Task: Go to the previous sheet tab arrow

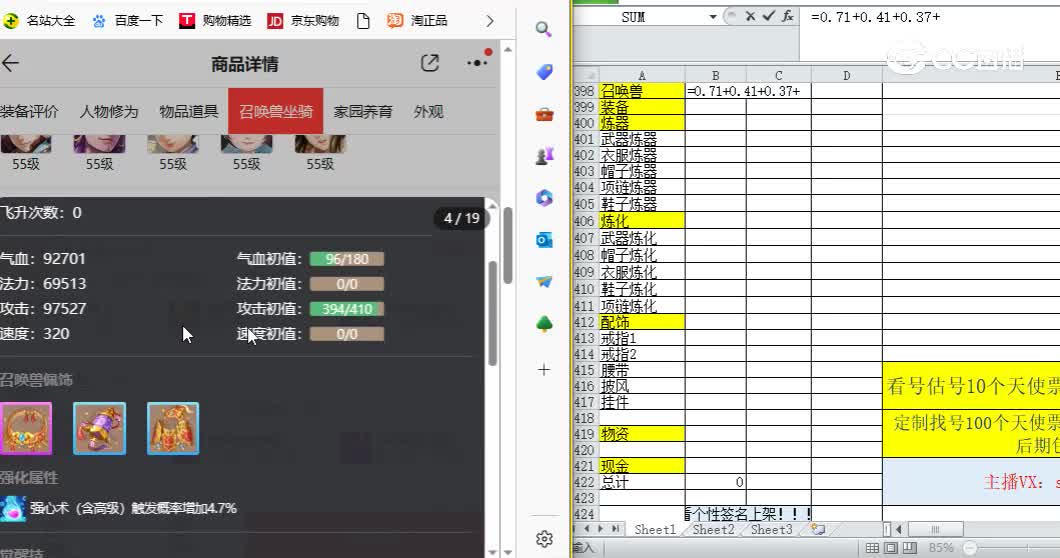Action: (x=587, y=529)
